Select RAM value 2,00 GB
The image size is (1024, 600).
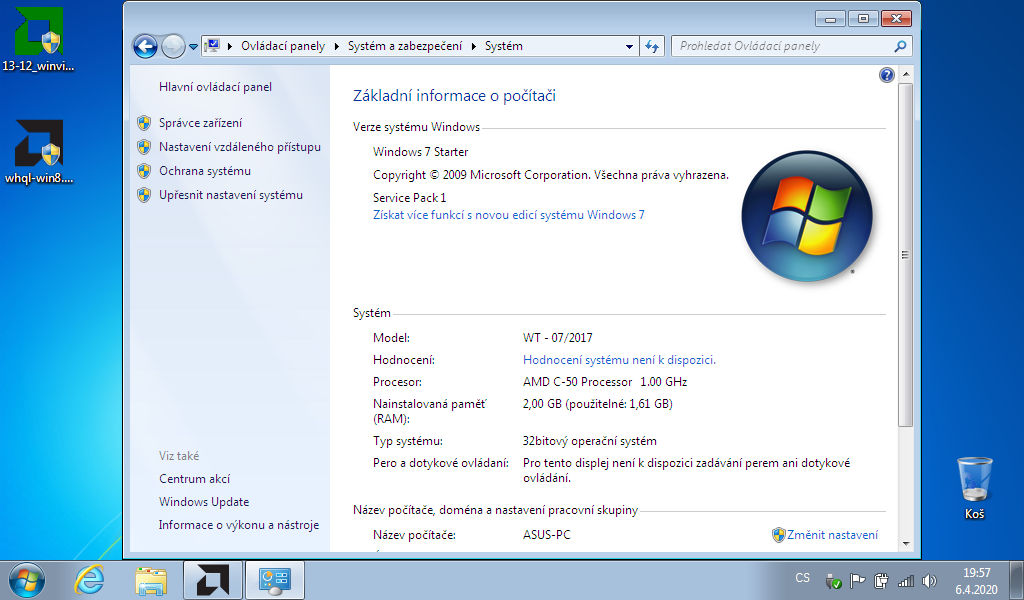tap(542, 404)
